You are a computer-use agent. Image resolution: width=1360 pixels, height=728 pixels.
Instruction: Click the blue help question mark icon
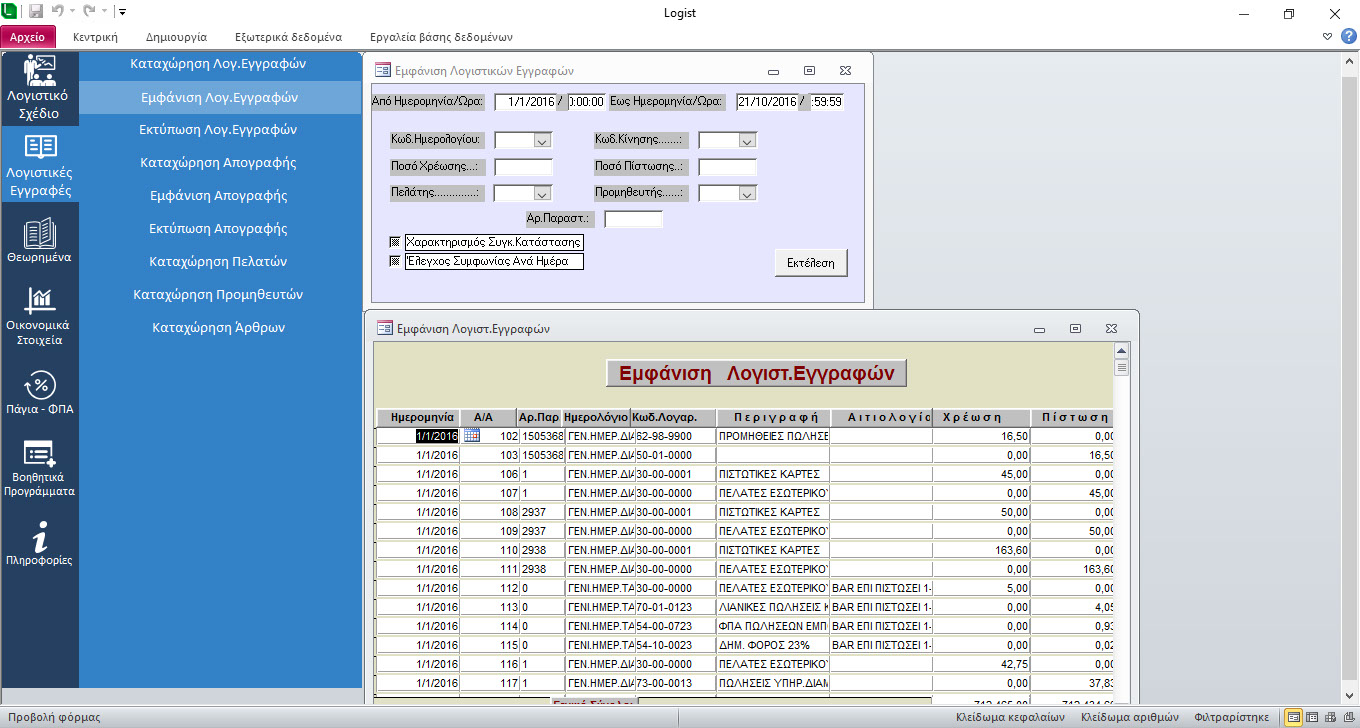click(1348, 37)
